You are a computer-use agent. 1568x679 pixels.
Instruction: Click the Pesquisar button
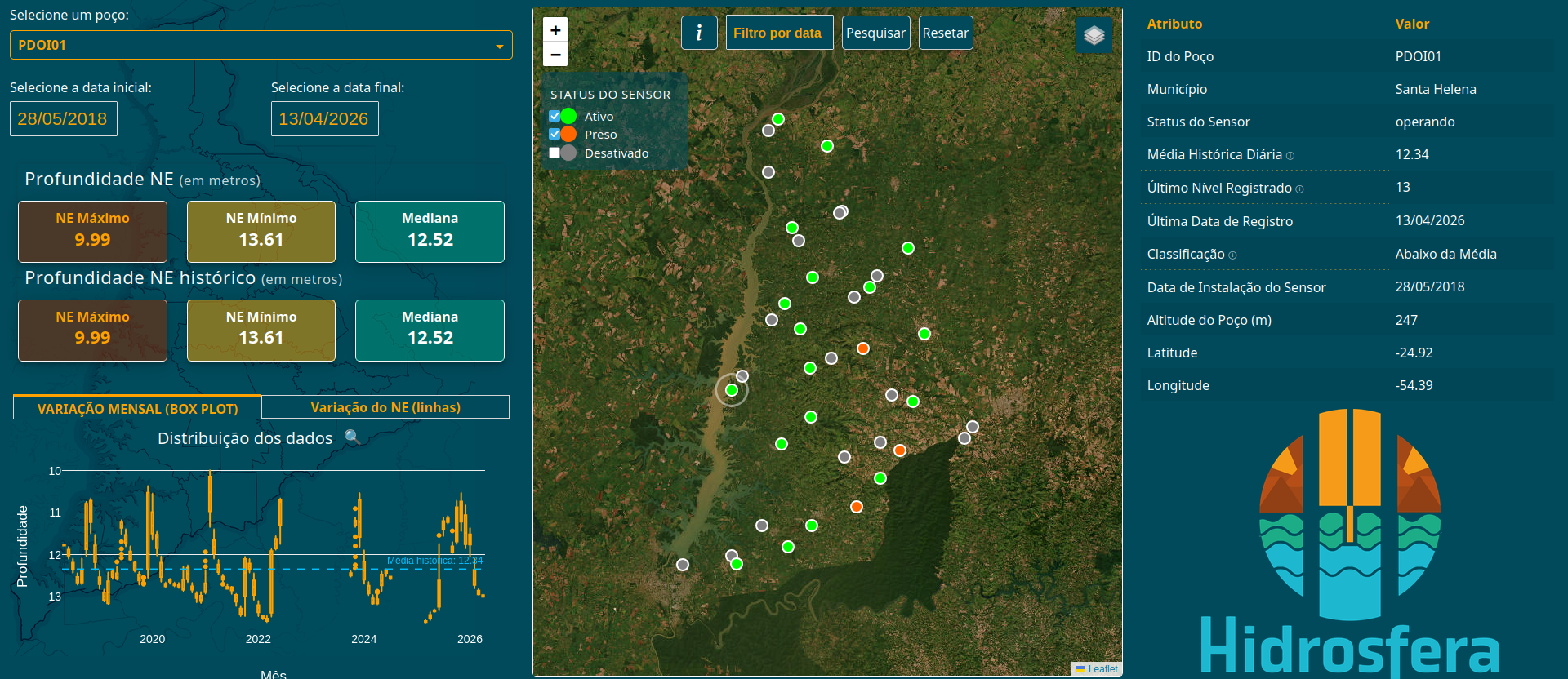tap(875, 33)
